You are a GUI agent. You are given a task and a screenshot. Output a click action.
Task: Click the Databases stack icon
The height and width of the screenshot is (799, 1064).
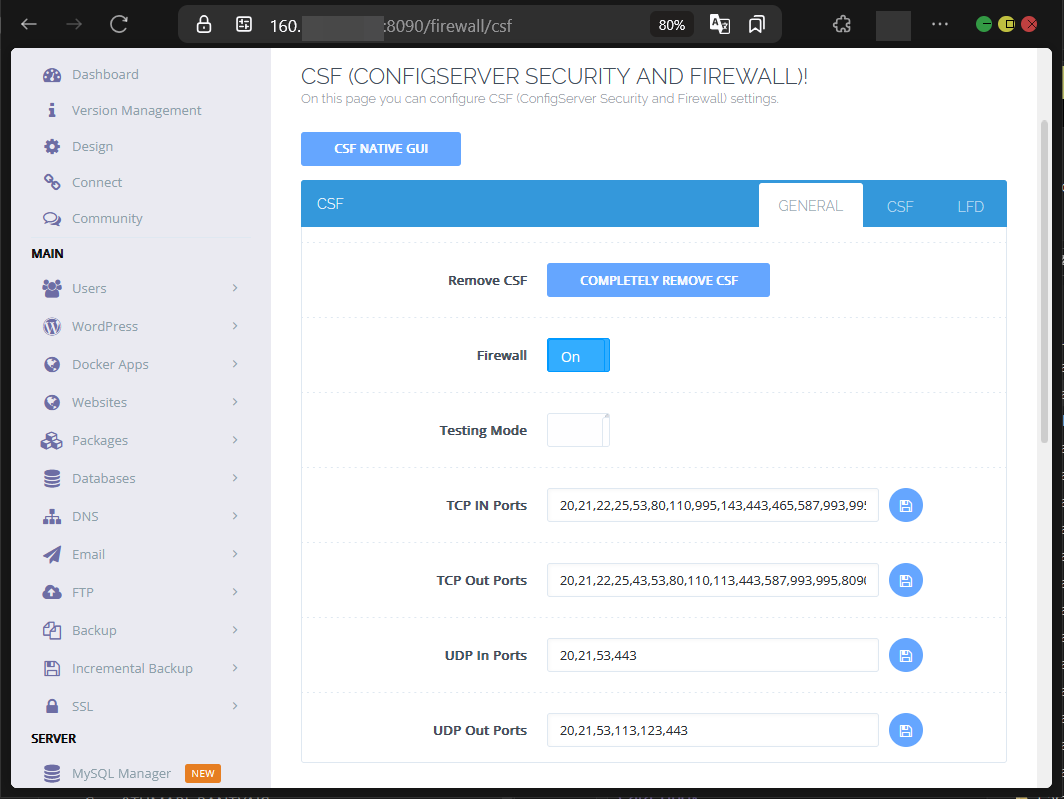point(52,479)
